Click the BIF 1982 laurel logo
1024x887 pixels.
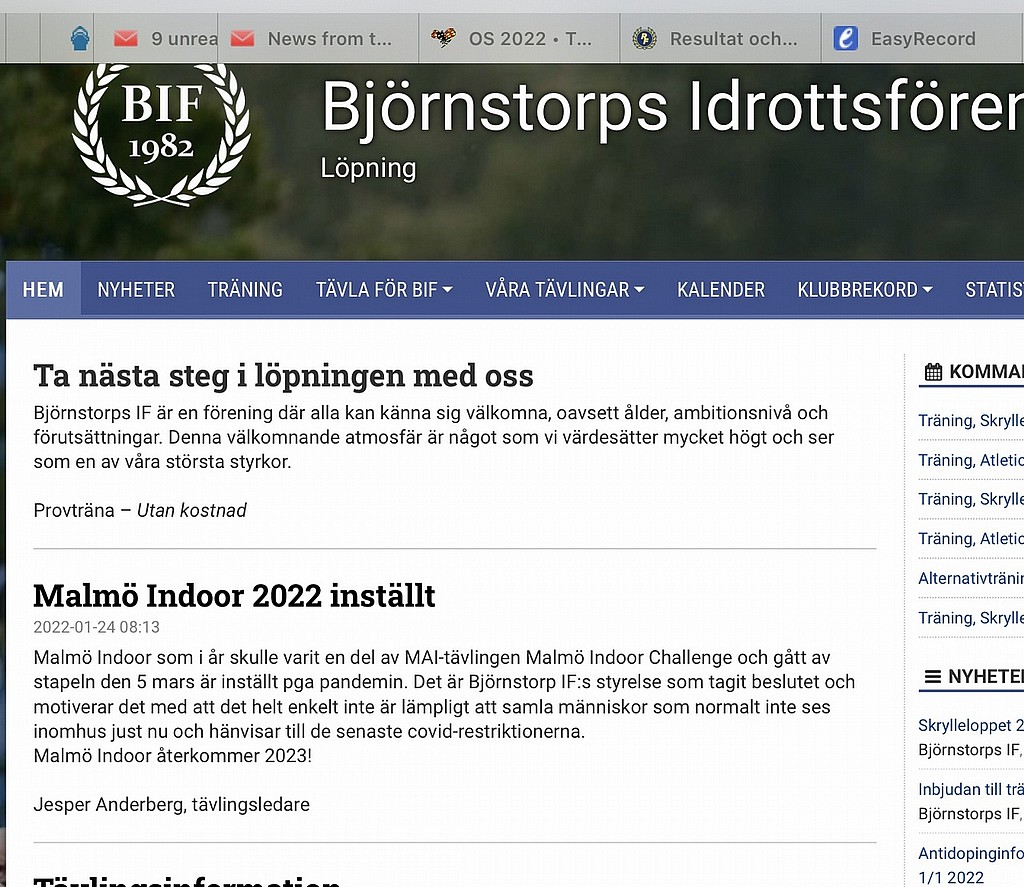coord(161,134)
